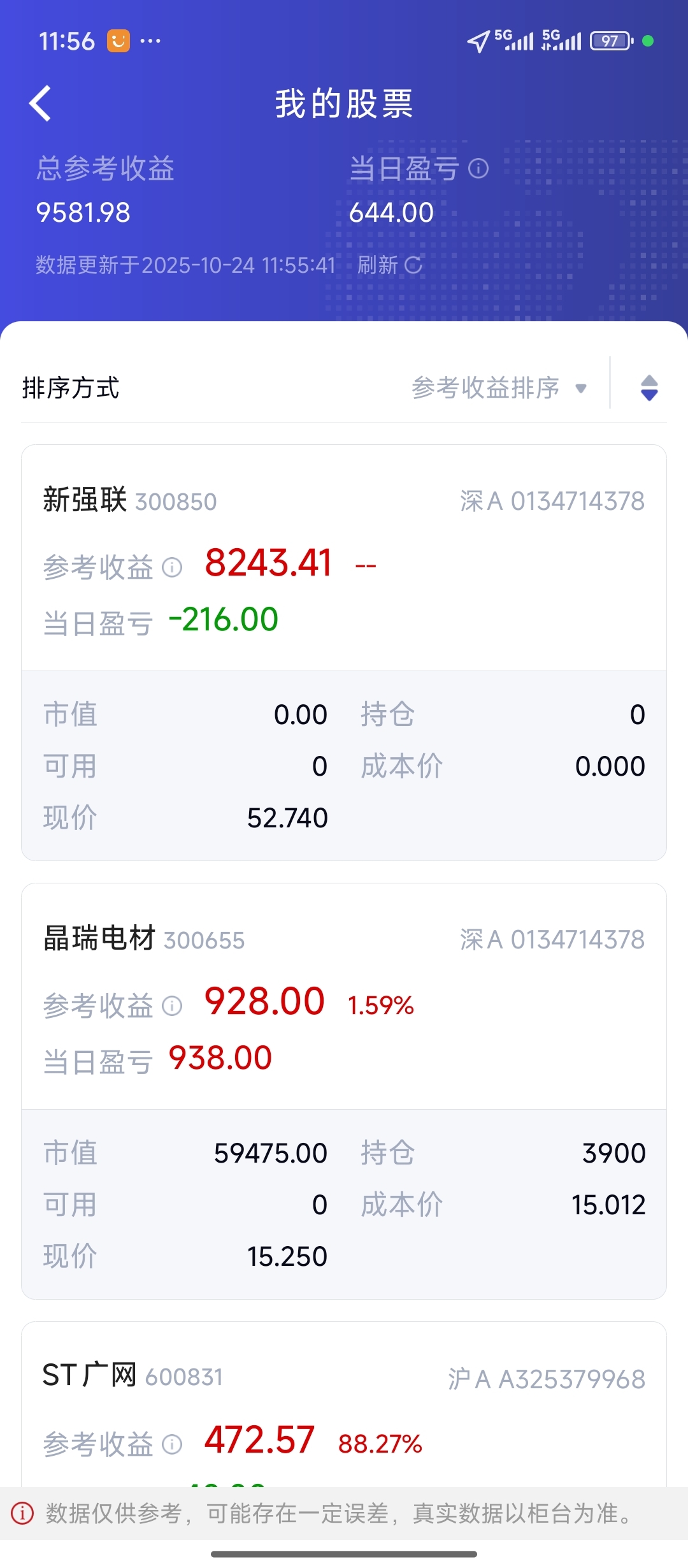Tap the 总参考收益 value 9581.98
The image size is (688, 1568).
click(x=83, y=212)
